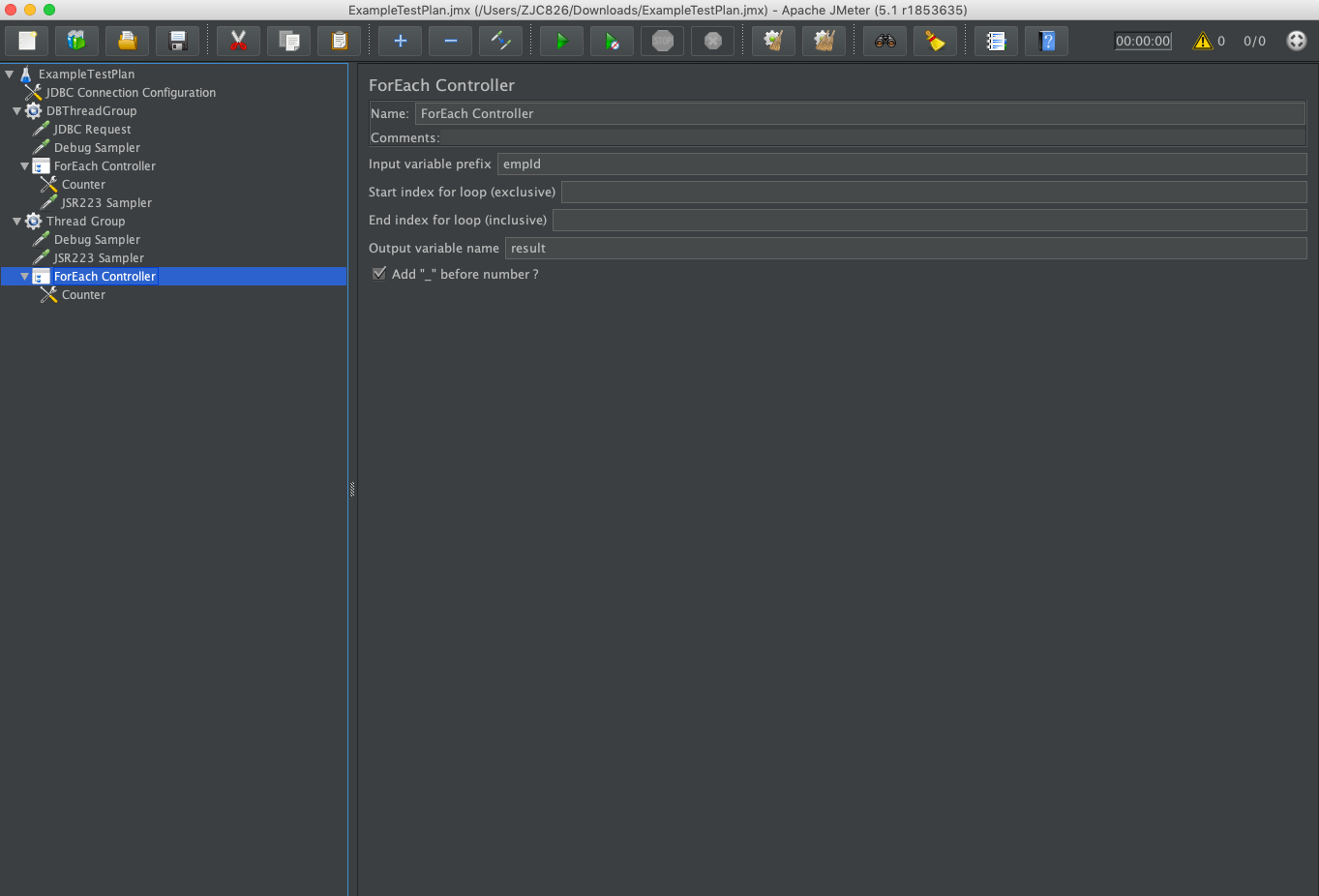The height and width of the screenshot is (896, 1319).
Task: Click the Clear results broom icon
Action: pos(773,41)
